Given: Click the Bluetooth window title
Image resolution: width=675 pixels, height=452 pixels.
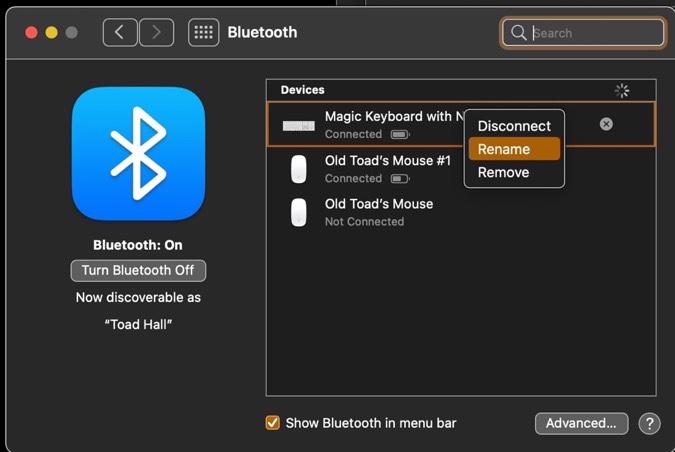Looking at the screenshot, I should tap(262, 32).
